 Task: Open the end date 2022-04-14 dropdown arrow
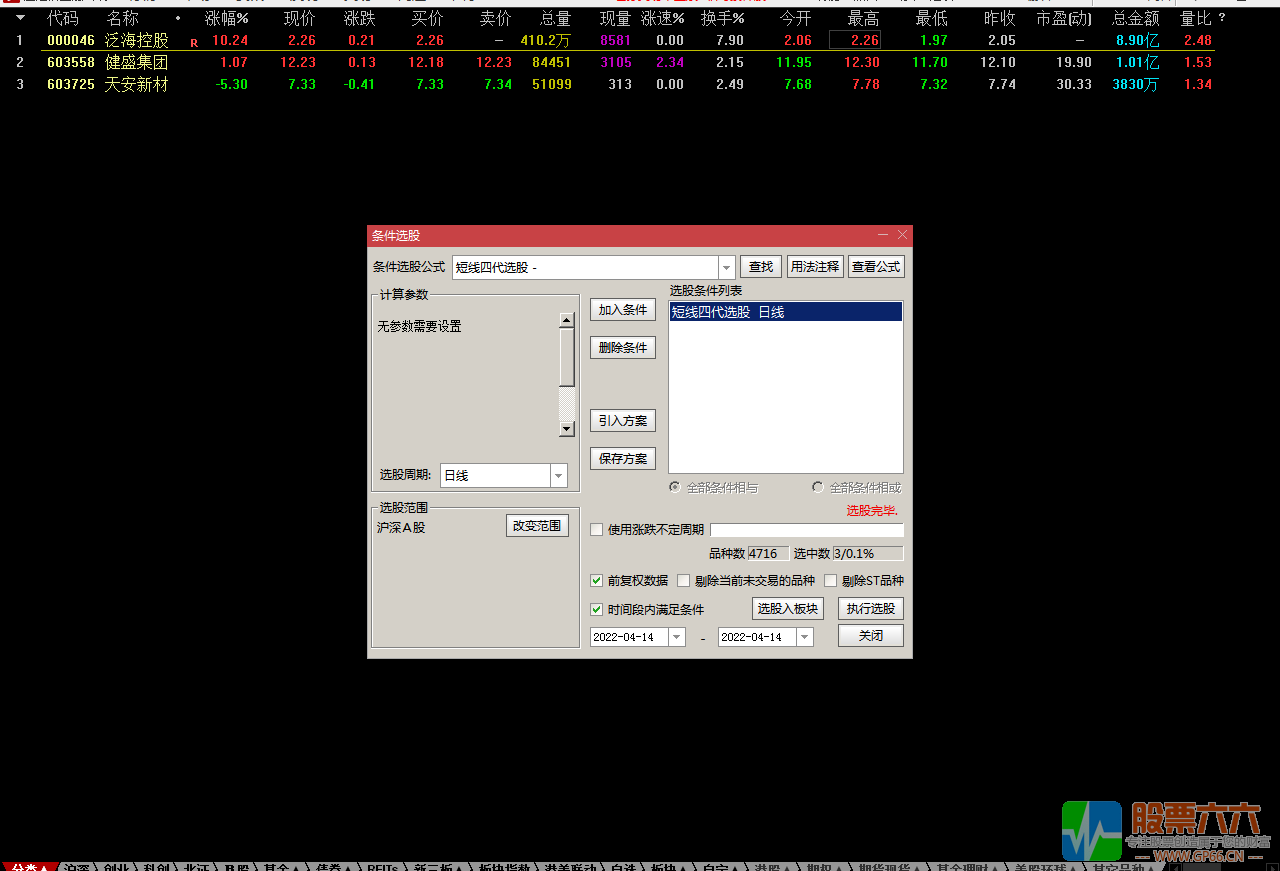pos(805,637)
